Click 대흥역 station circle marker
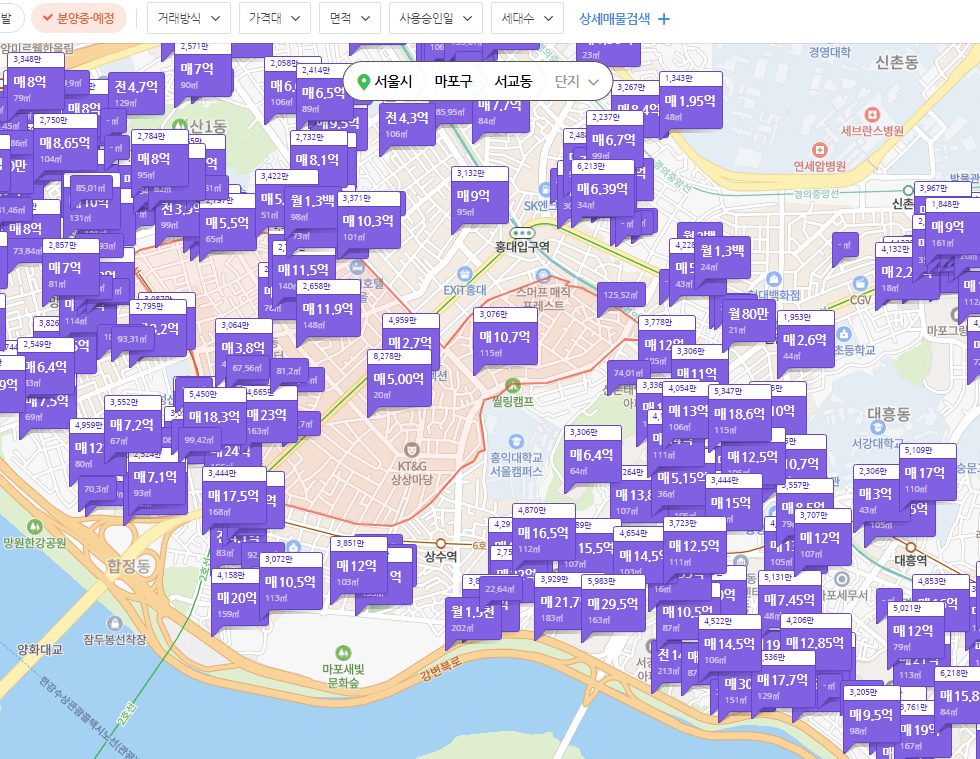Viewport: 980px width, 759px height. pyautogui.click(x=911, y=548)
